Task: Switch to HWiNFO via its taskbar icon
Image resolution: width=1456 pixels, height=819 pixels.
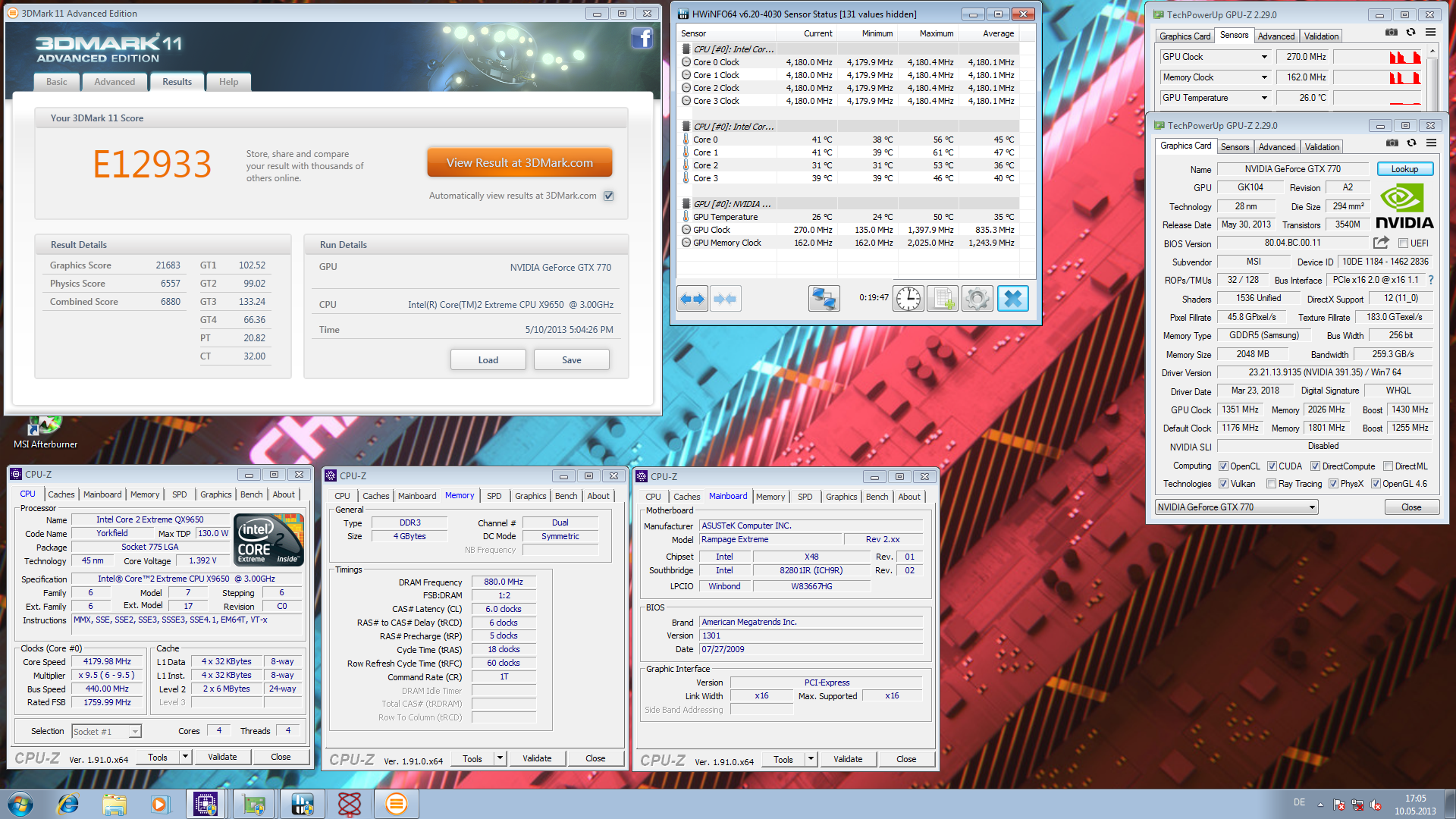Action: 303,804
